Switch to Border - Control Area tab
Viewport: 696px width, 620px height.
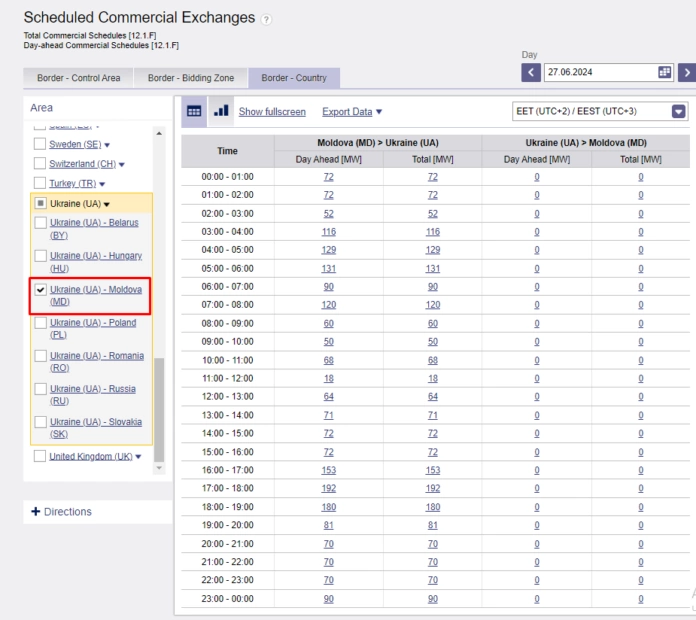point(78,78)
